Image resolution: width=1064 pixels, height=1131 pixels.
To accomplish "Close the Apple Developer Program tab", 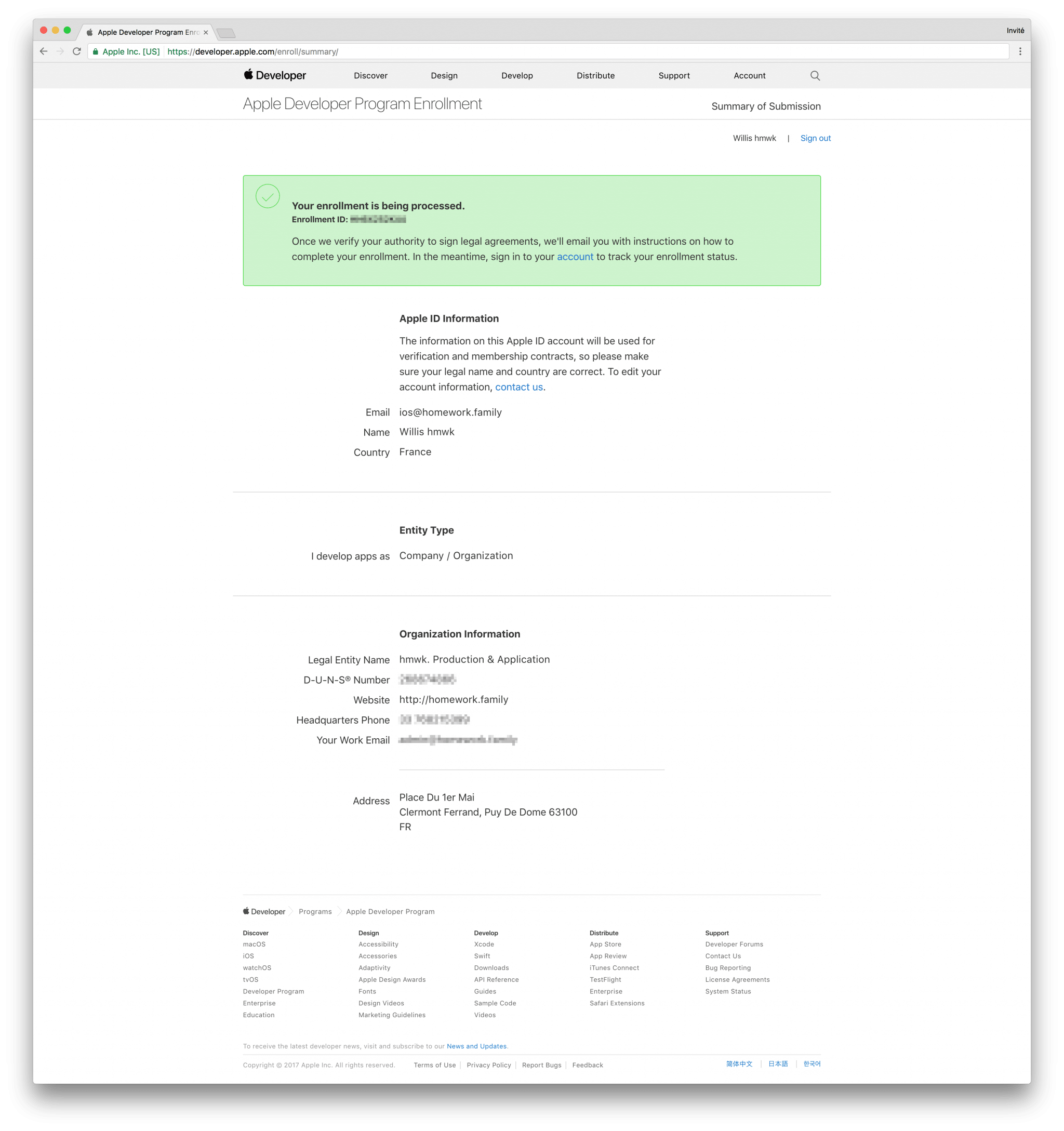I will (206, 32).
